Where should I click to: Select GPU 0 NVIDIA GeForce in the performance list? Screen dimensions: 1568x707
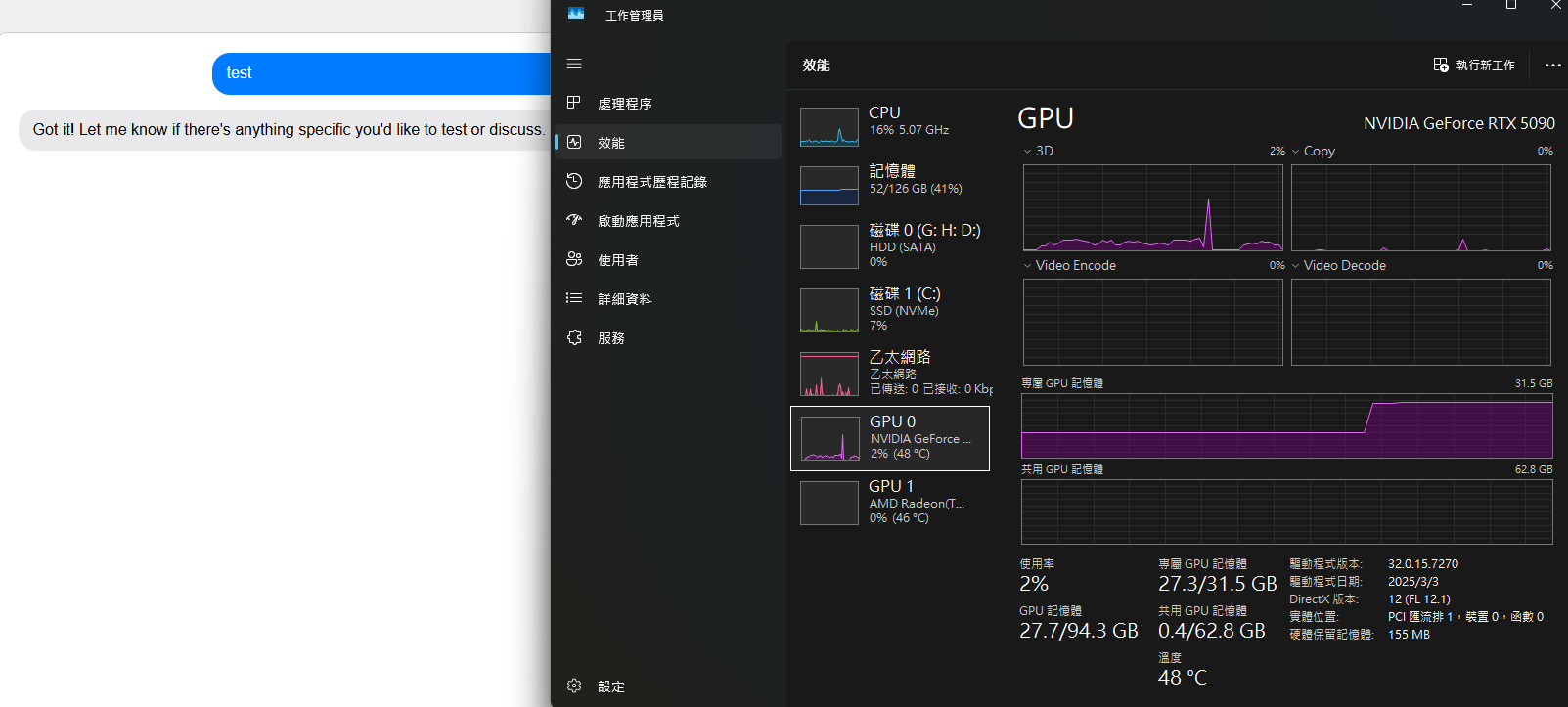coord(890,438)
